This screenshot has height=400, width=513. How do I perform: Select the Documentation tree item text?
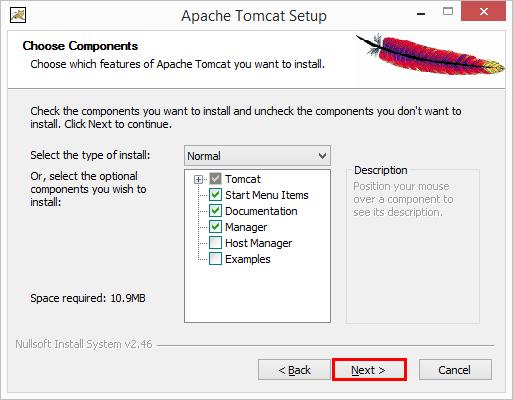pyautogui.click(x=261, y=211)
